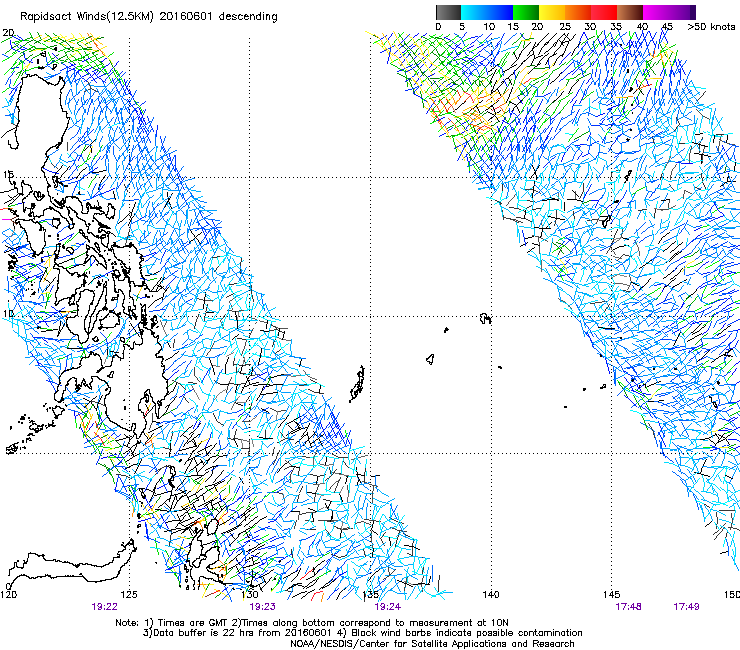Click the 17:48 overpass time label

(628, 607)
